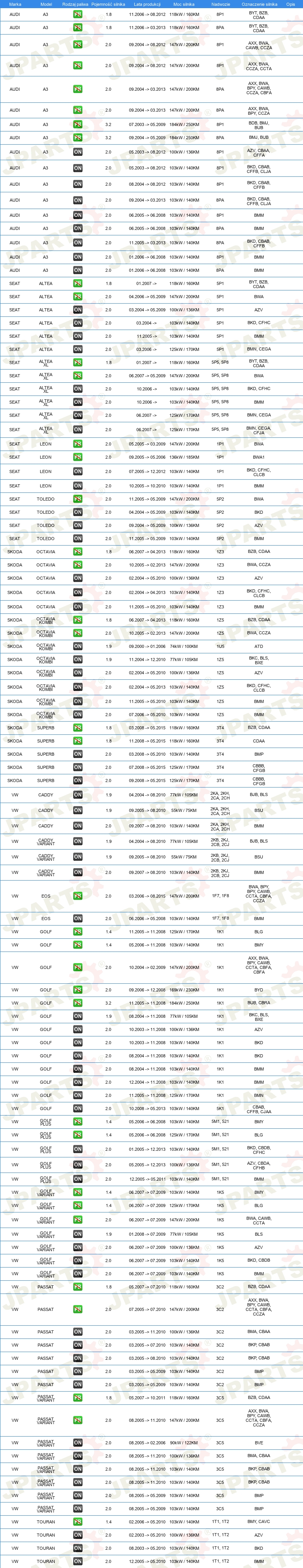Click the Lata produkcji column header

(x=147, y=4)
